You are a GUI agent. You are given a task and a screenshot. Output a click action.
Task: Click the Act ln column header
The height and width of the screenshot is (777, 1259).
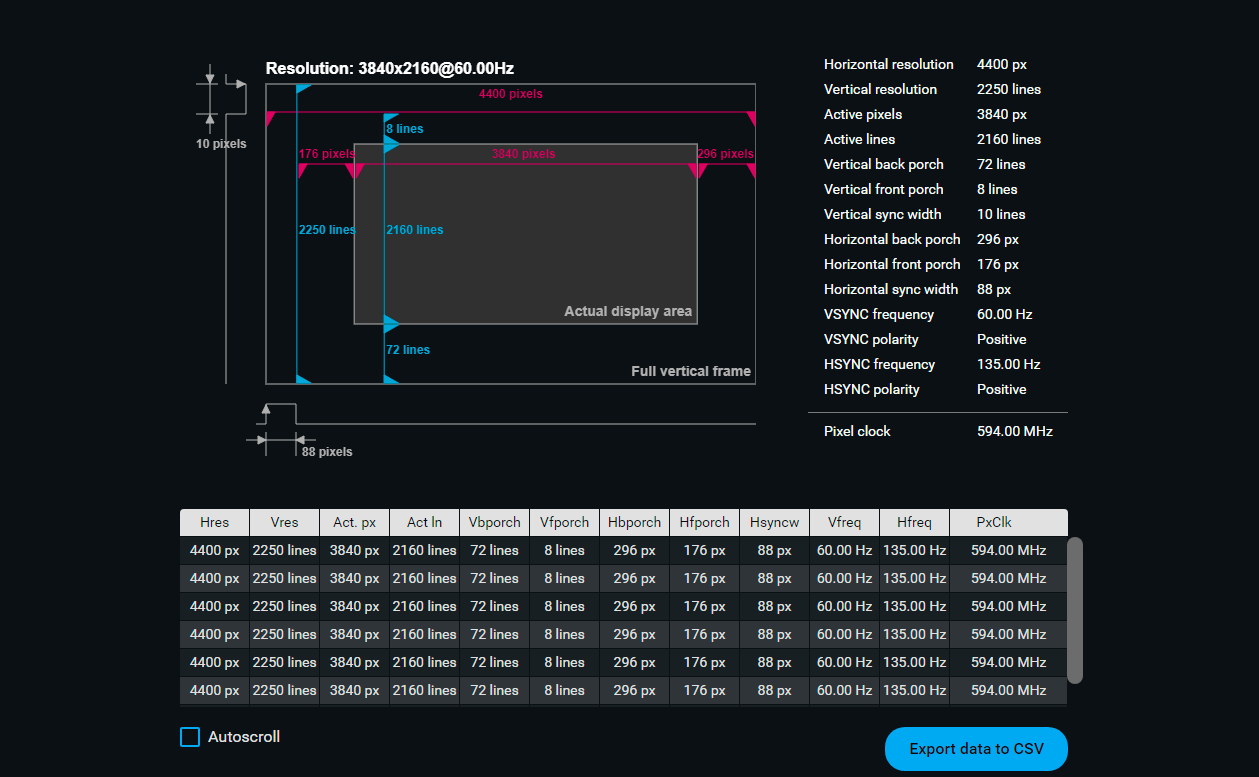pos(424,522)
